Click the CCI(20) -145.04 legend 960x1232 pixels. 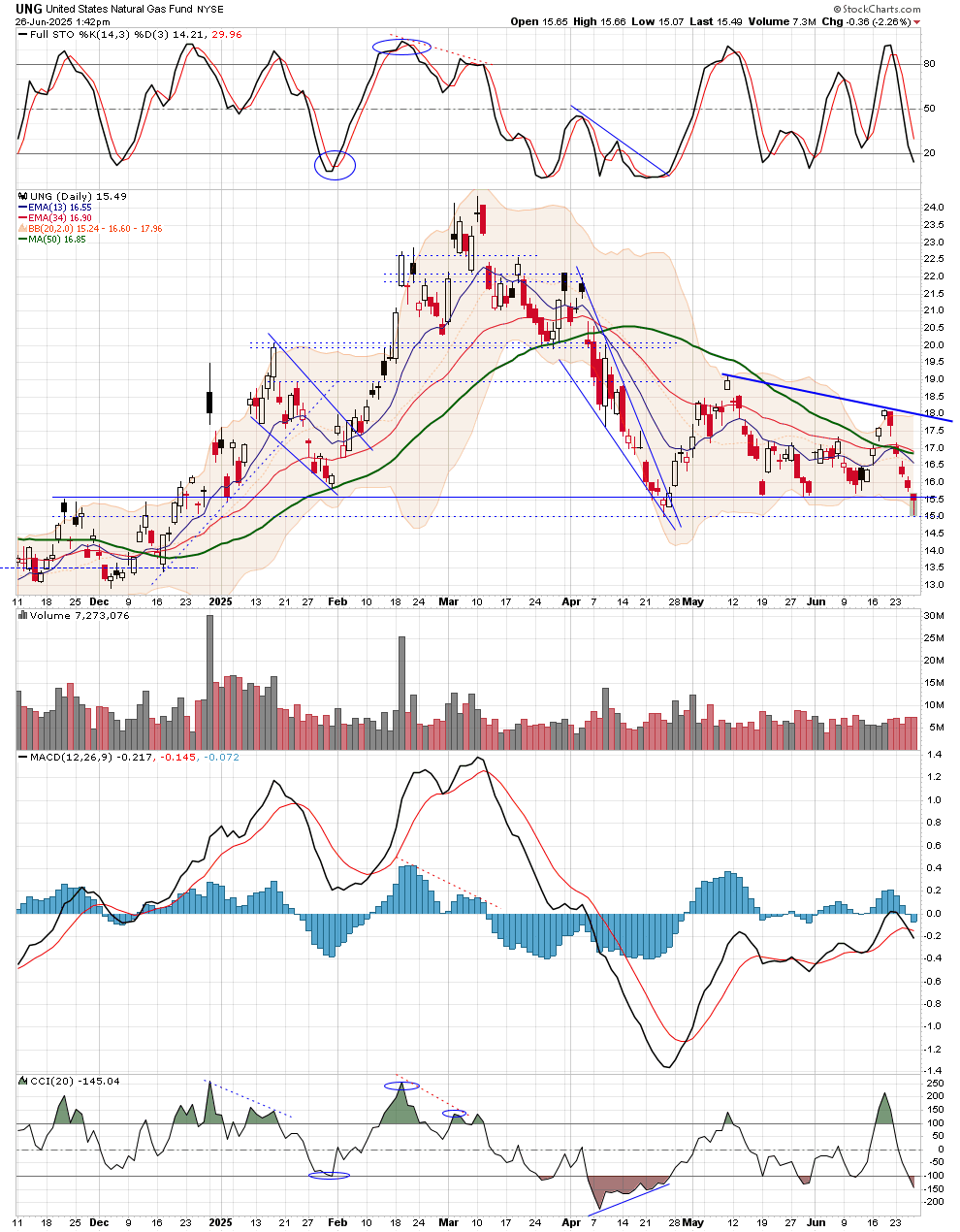(75, 1081)
